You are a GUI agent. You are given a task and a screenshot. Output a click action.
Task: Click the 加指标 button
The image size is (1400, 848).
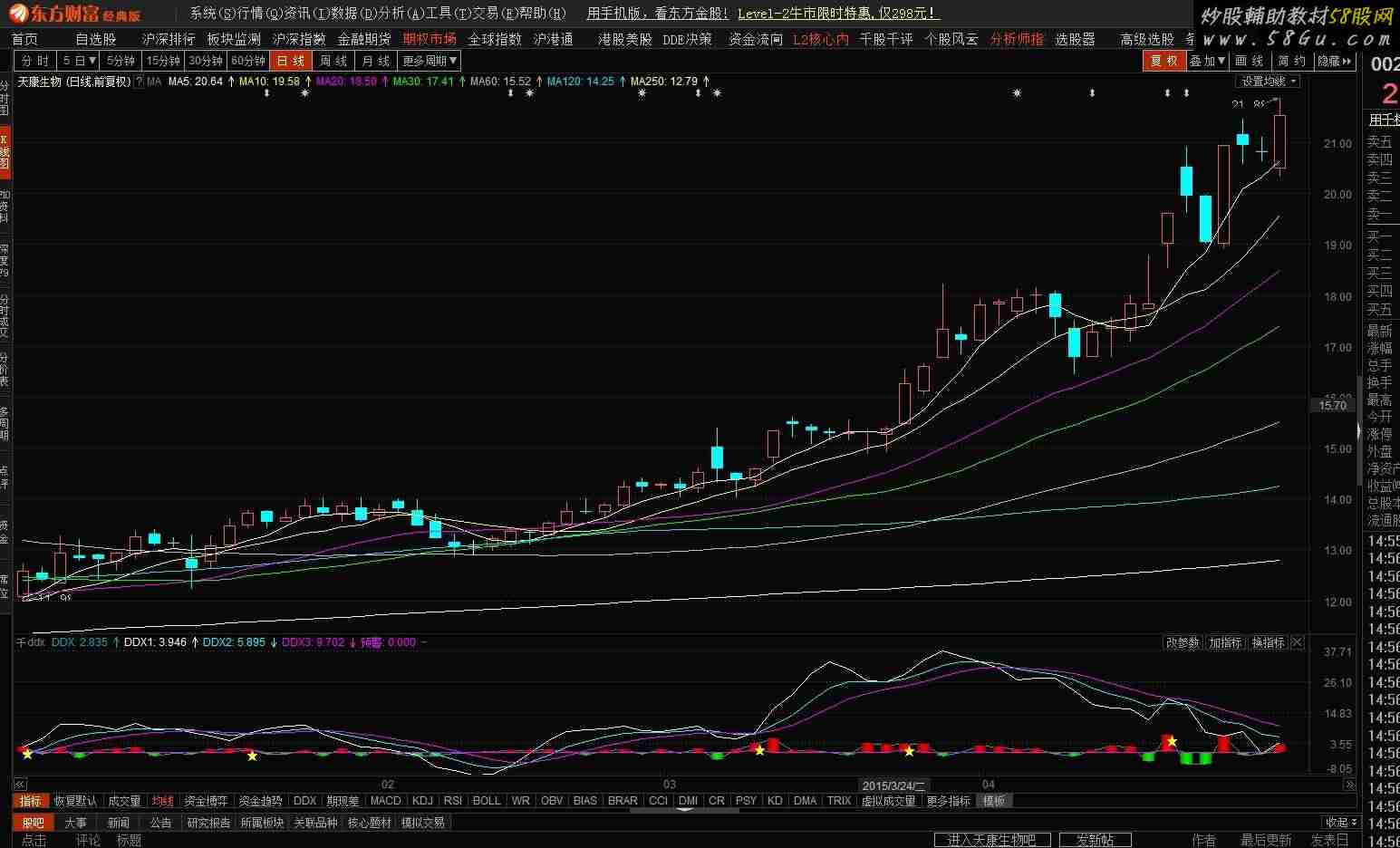click(x=1225, y=642)
